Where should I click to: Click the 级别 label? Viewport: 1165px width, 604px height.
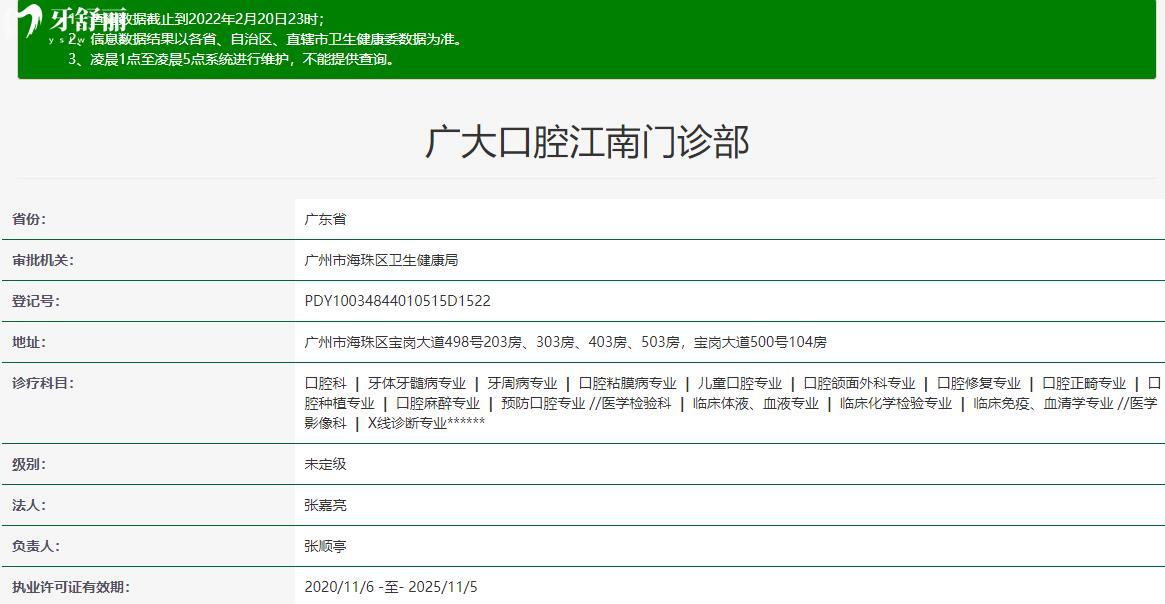[28, 464]
